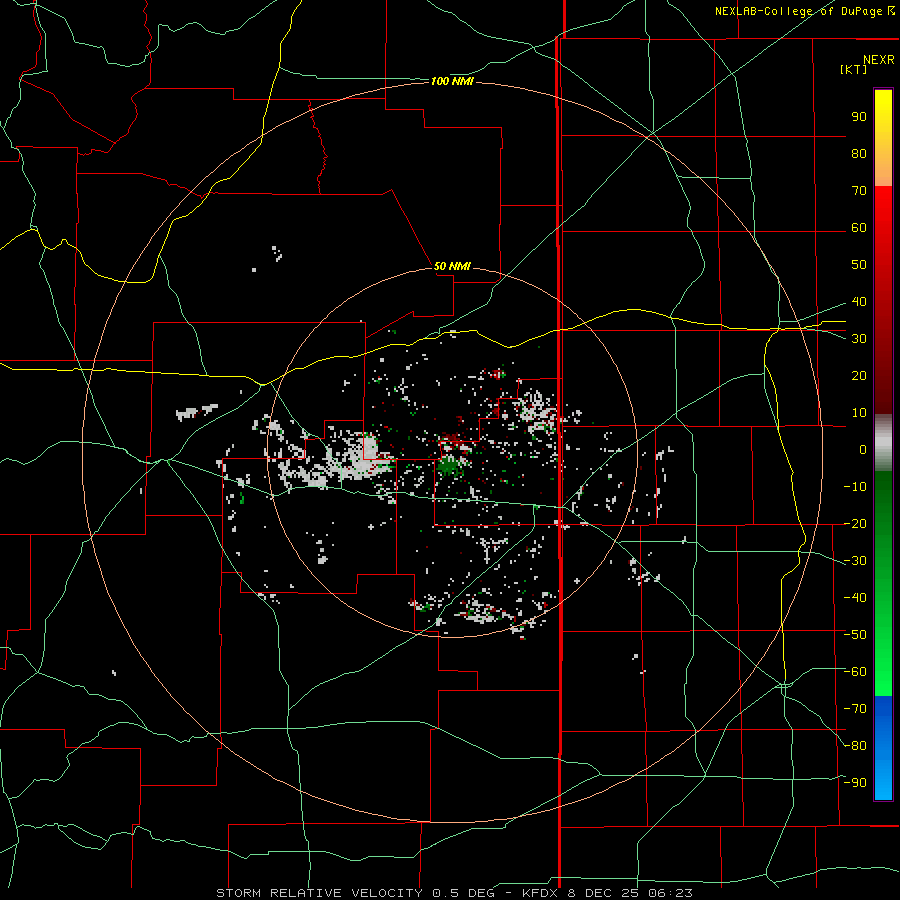The width and height of the screenshot is (900, 900).
Task: Click the -60 value on velocity scale
Action: click(855, 672)
